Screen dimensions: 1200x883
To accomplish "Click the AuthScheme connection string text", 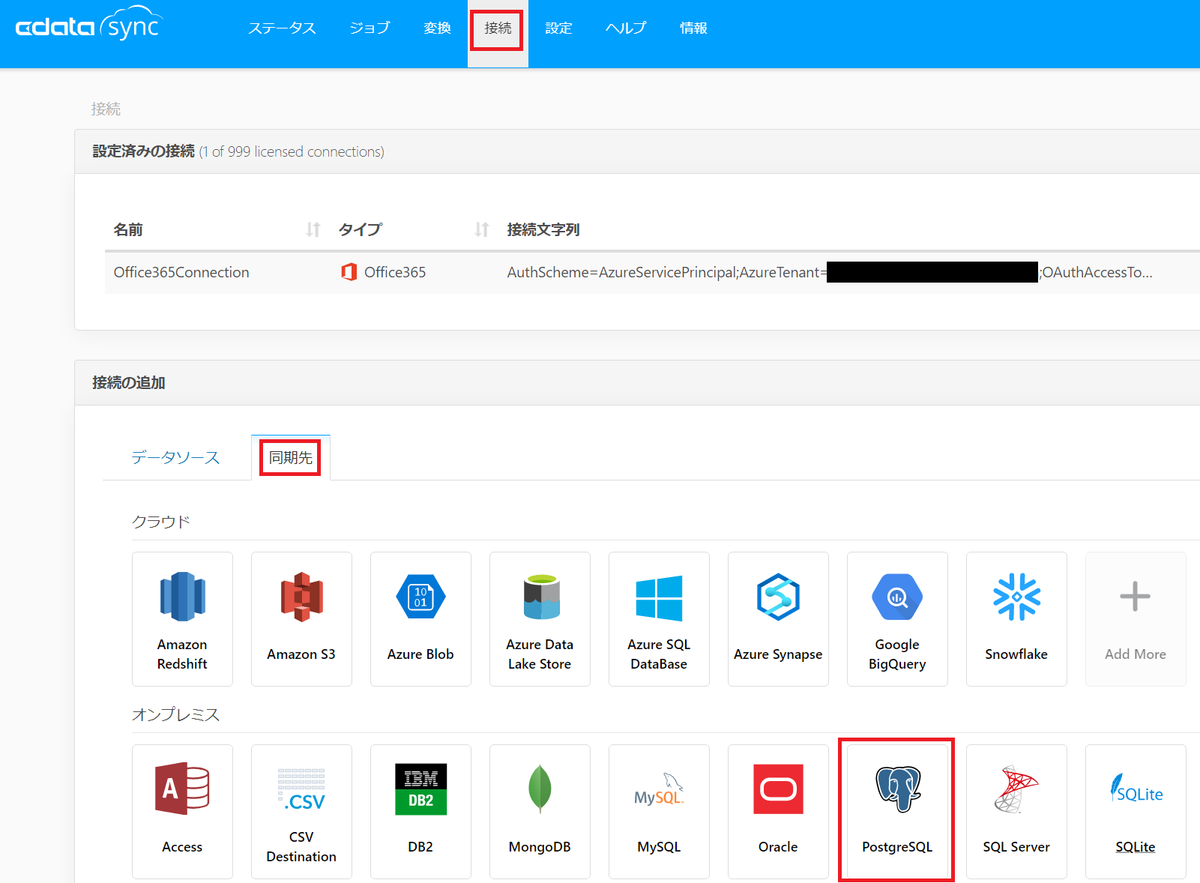I will [x=830, y=272].
